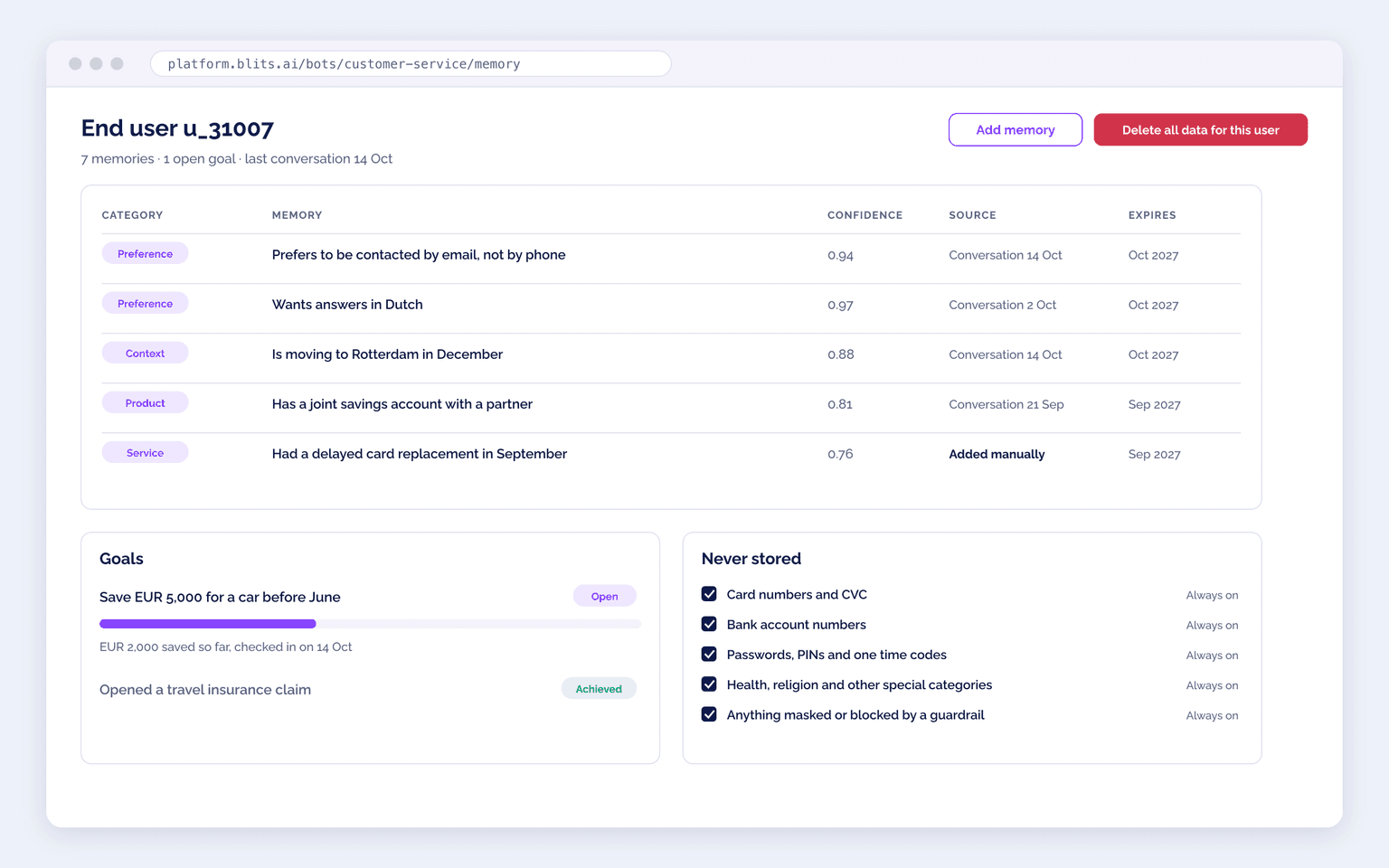1389x868 pixels.
Task: Select memory 'Wants answers in Dutch'
Action: pos(347,305)
